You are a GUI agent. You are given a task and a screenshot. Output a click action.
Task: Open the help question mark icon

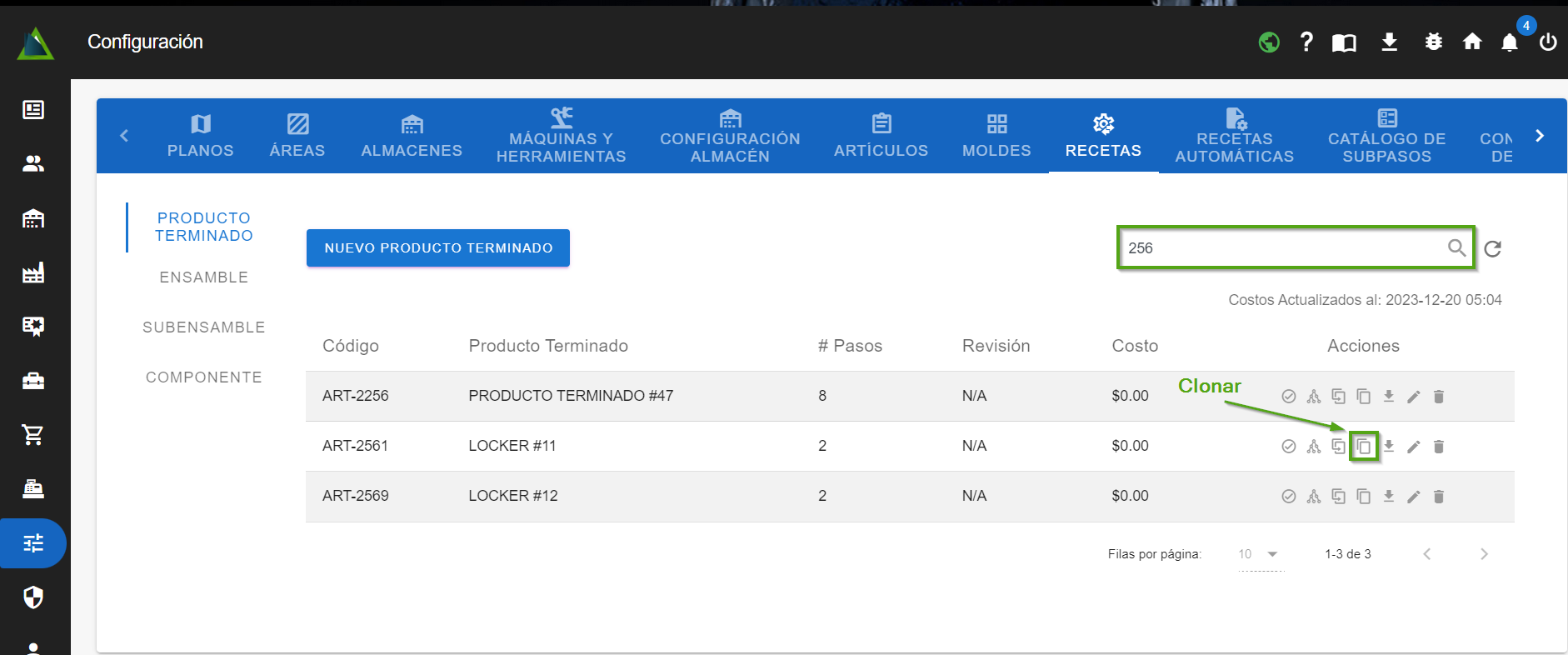pos(1306,42)
